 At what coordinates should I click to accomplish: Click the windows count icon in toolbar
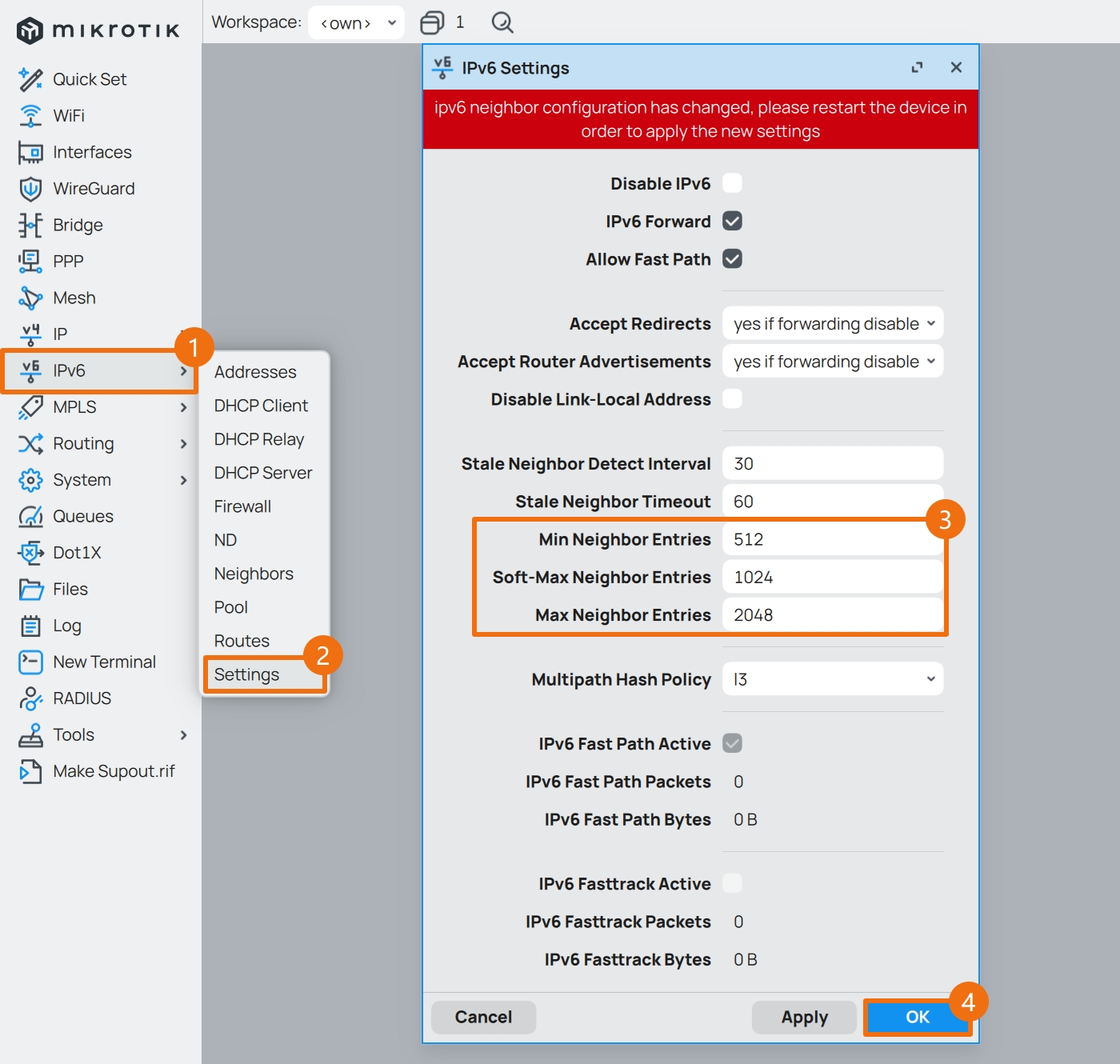pyautogui.click(x=432, y=22)
